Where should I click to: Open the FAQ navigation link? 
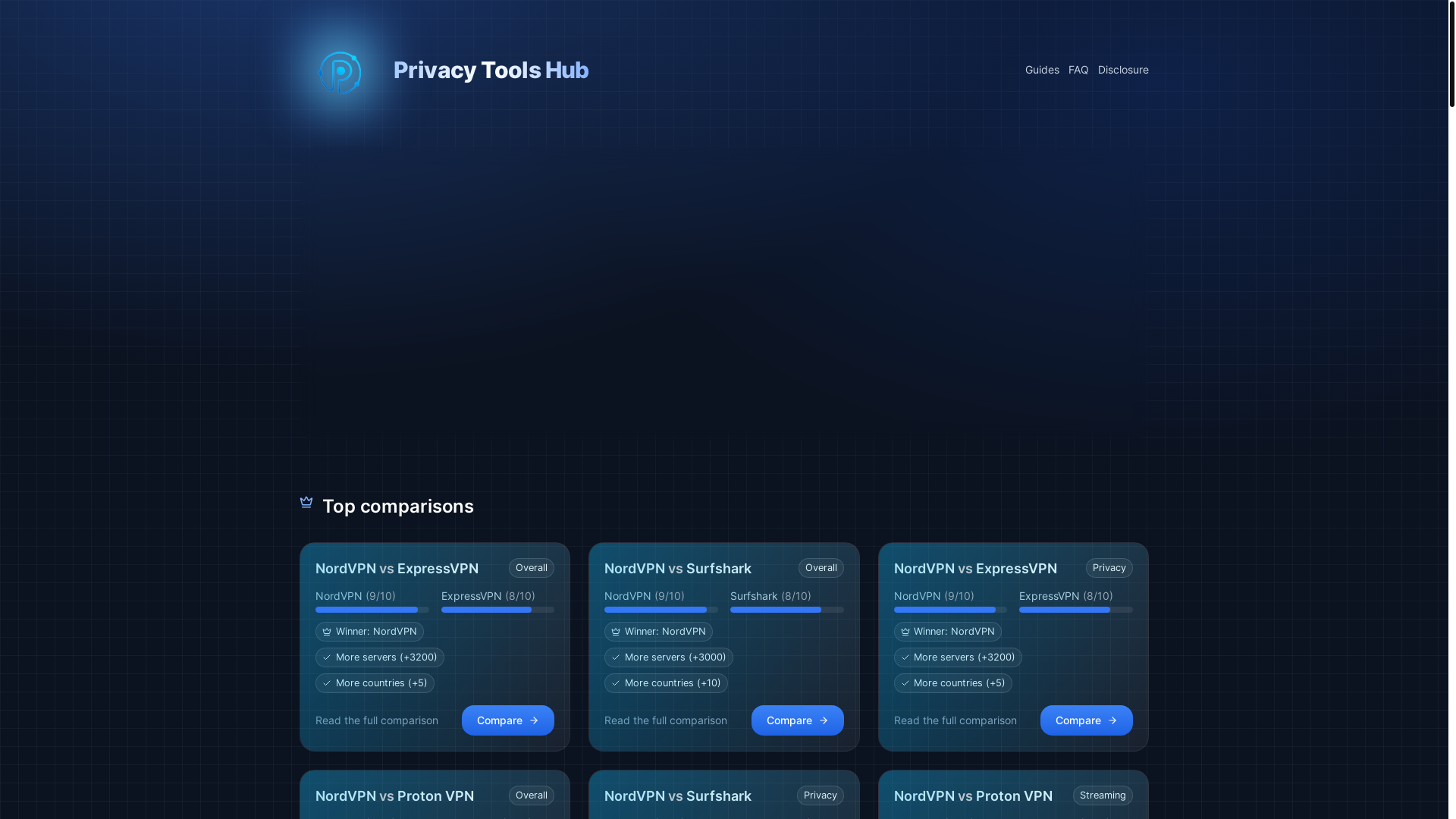pos(1078,70)
